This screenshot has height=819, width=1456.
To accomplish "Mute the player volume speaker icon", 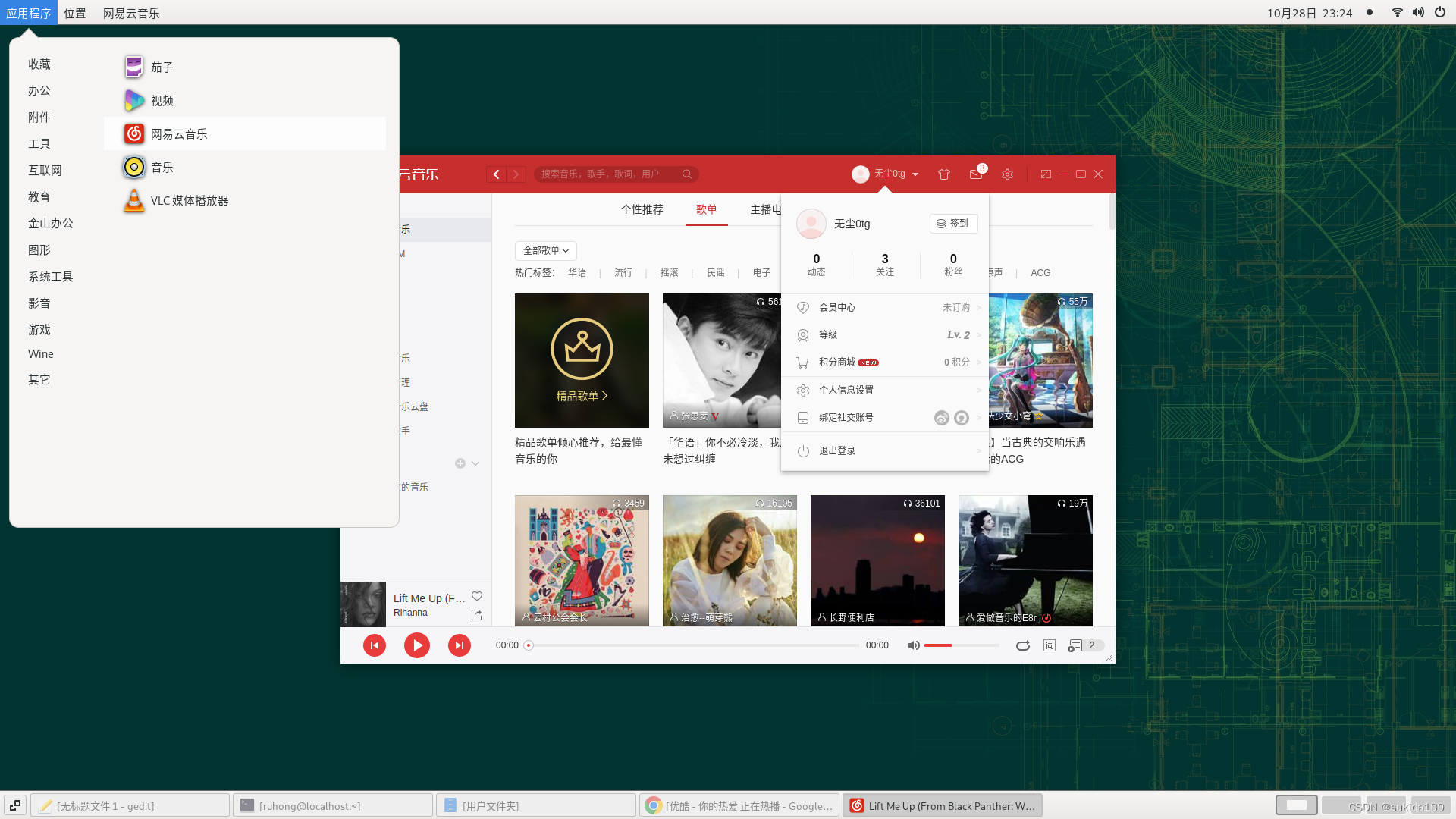I will tap(914, 645).
